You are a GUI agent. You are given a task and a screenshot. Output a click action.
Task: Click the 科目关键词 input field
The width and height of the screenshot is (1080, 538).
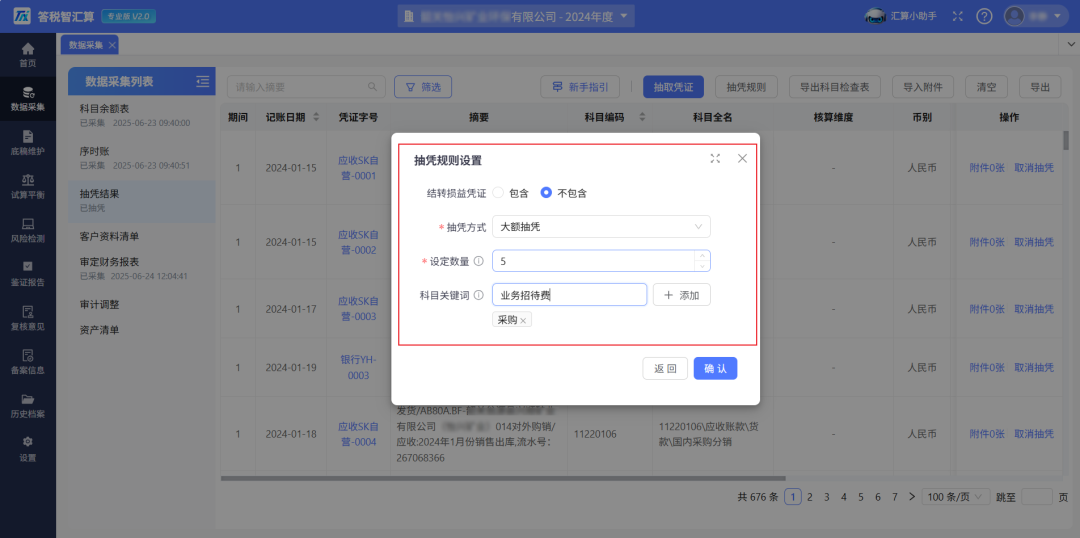pos(570,295)
